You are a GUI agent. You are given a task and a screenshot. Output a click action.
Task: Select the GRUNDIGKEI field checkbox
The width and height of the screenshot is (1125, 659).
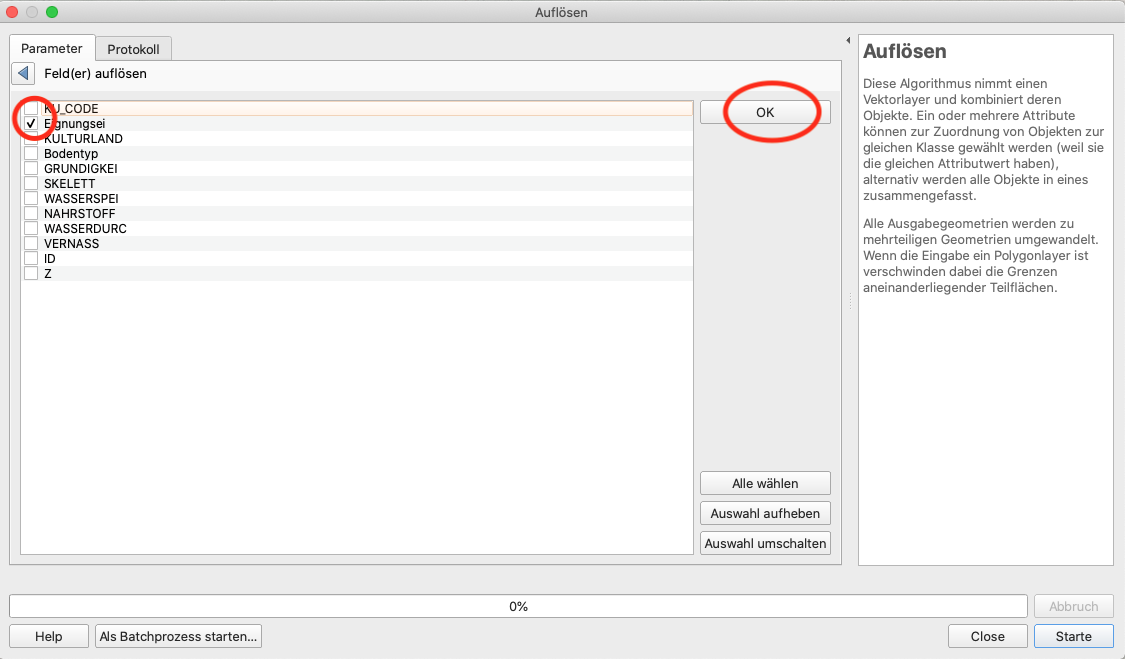(31, 169)
